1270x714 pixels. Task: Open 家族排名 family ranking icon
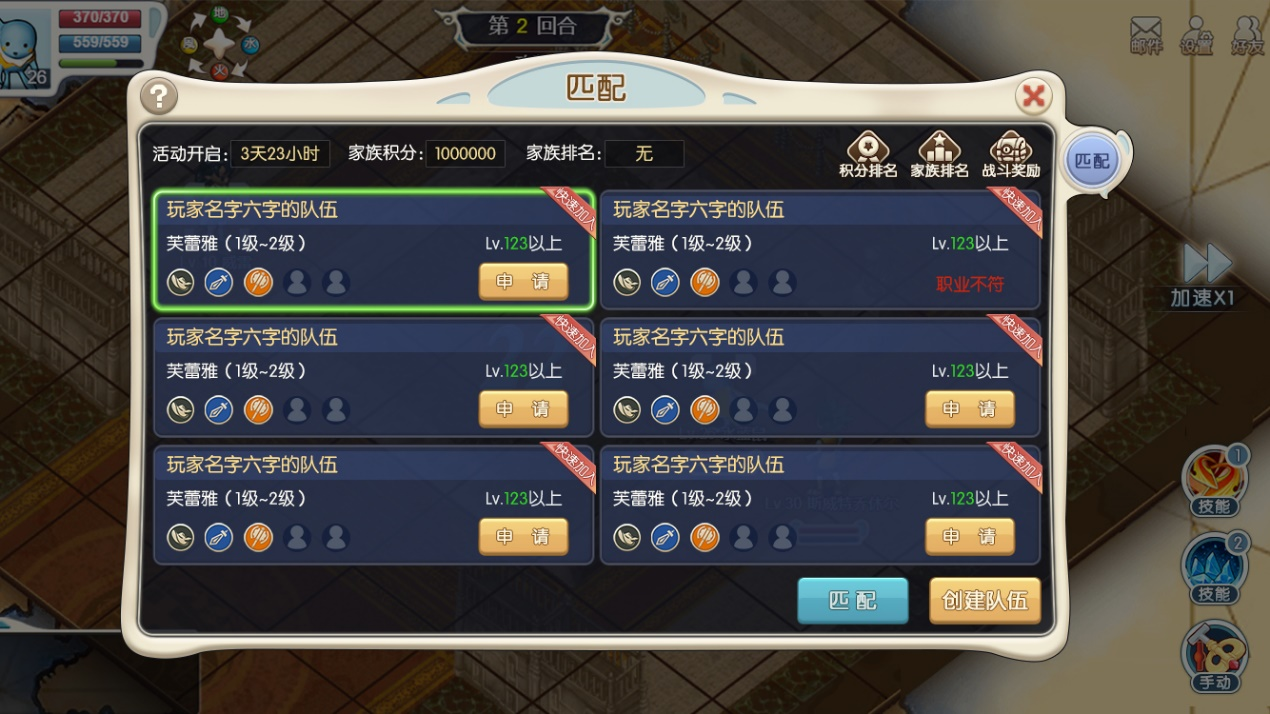(x=939, y=155)
